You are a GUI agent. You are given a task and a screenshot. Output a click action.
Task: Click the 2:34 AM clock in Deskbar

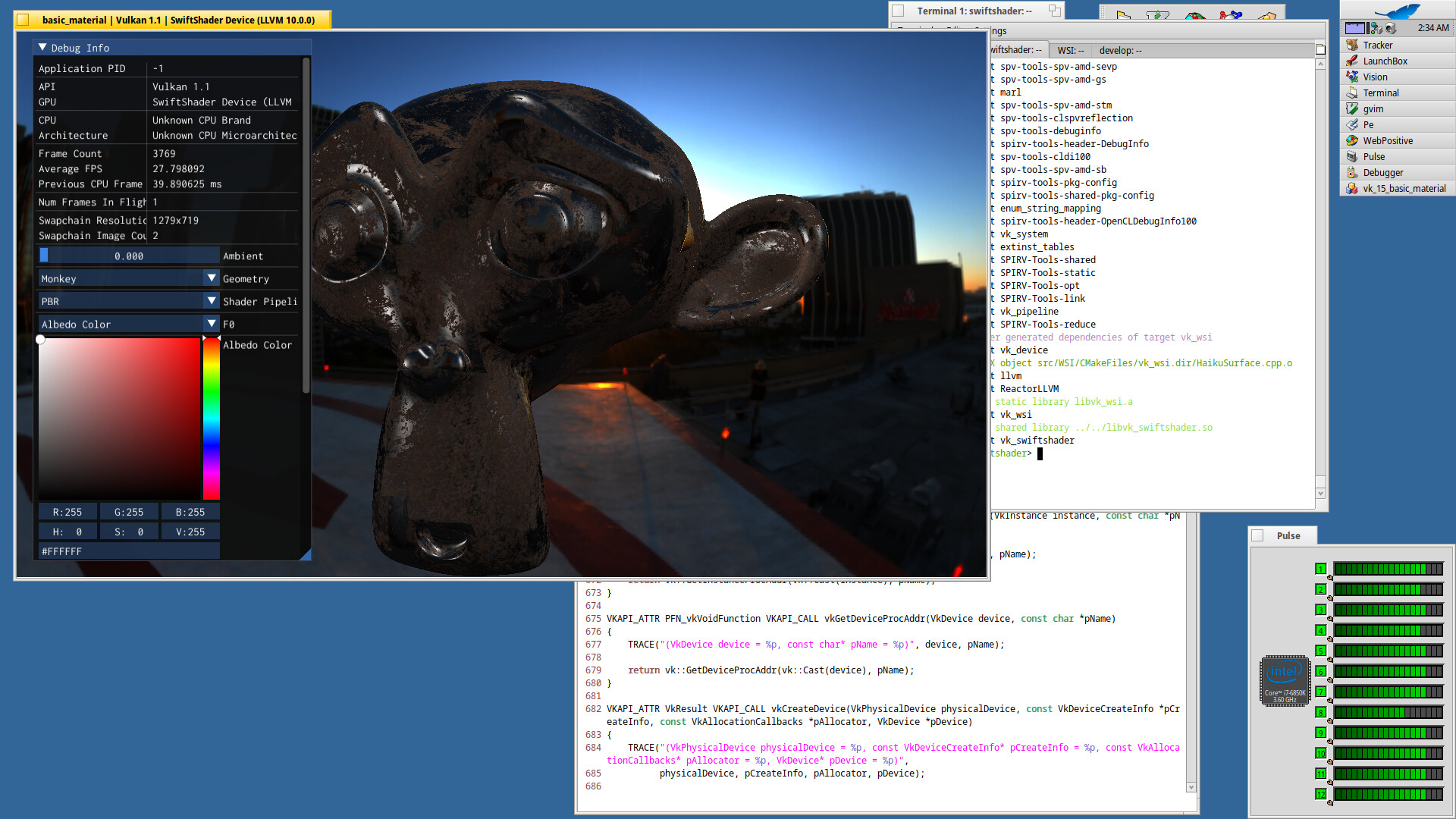[1433, 28]
